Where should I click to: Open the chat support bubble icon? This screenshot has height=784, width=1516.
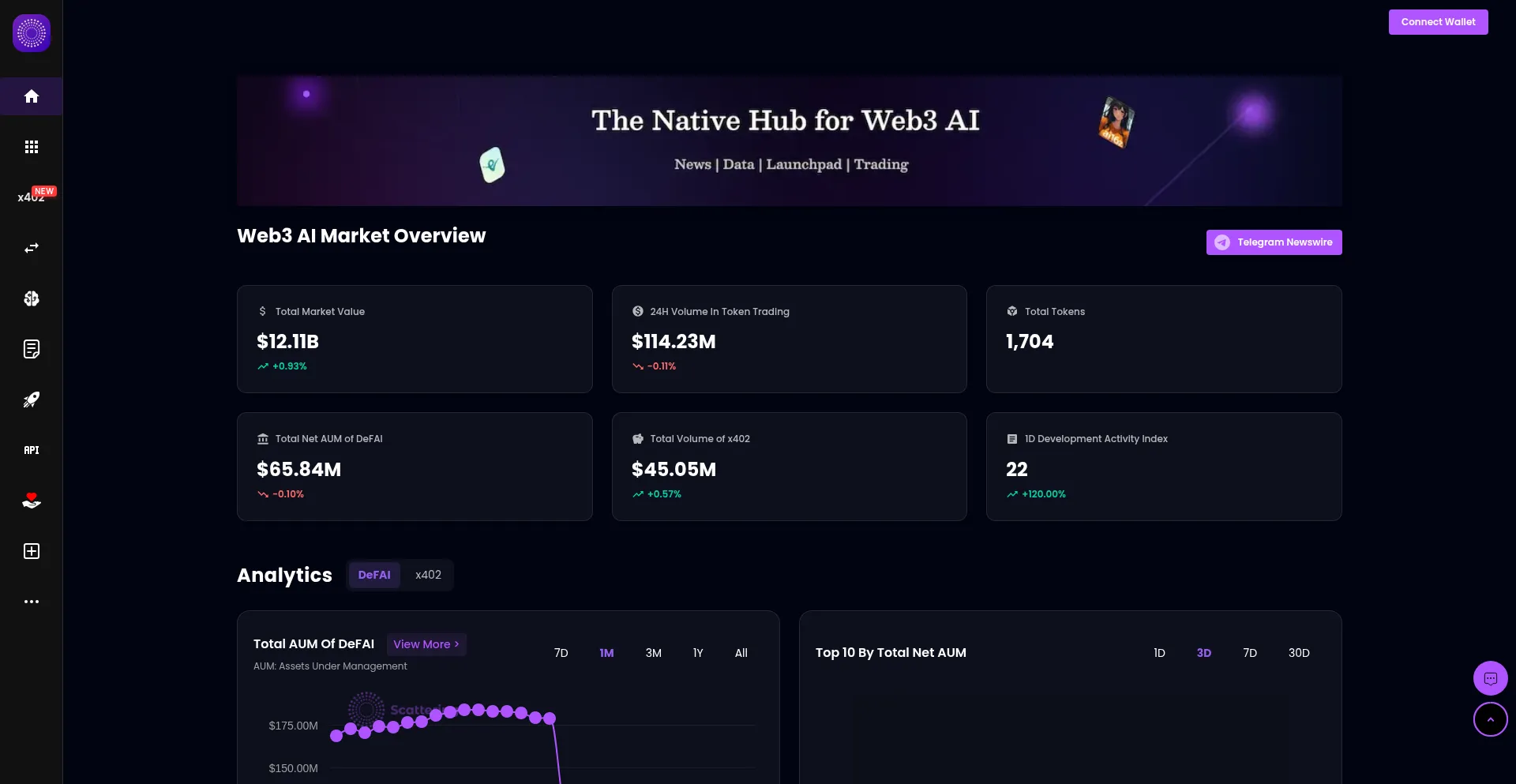click(x=1490, y=678)
